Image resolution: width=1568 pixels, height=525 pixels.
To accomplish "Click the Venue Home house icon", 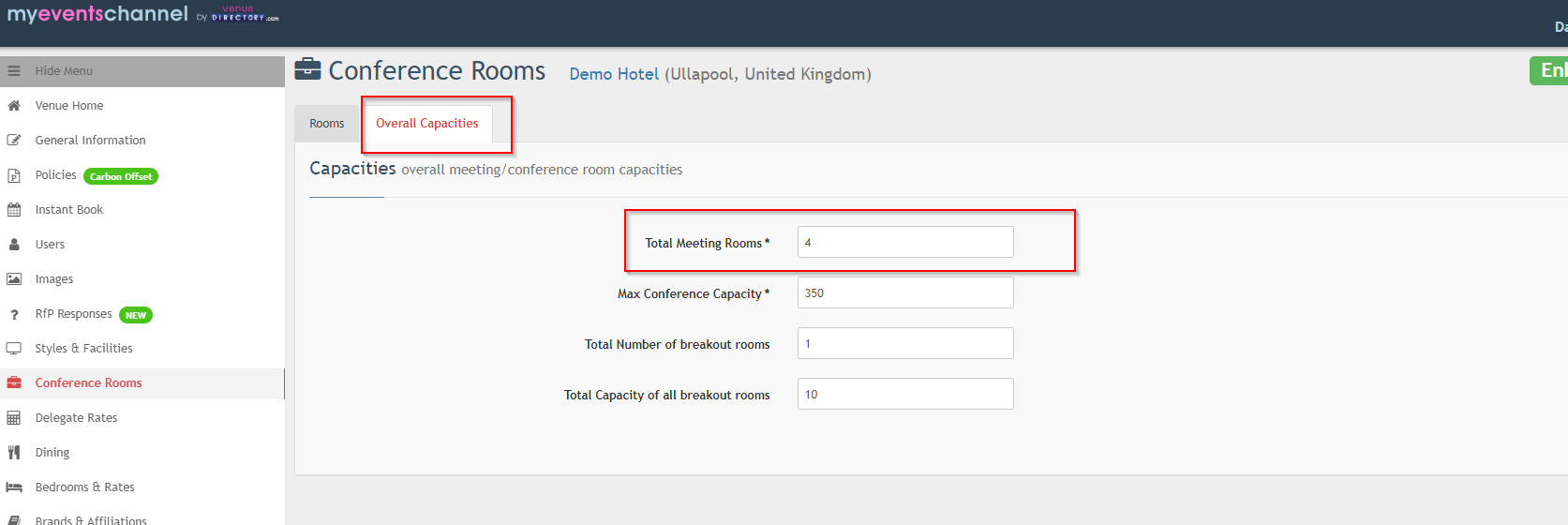I will click(14, 106).
